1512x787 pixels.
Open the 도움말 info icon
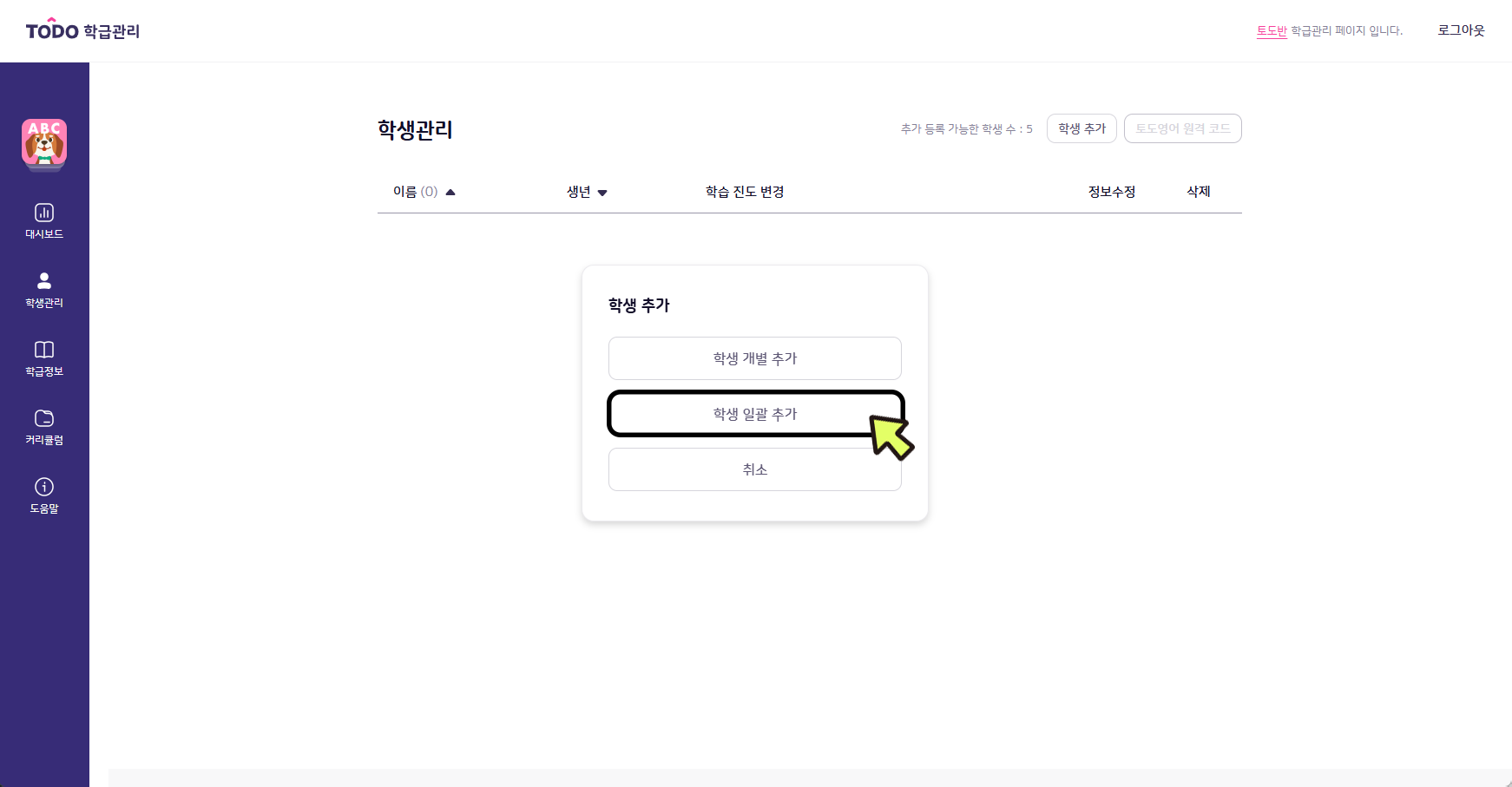tap(44, 487)
